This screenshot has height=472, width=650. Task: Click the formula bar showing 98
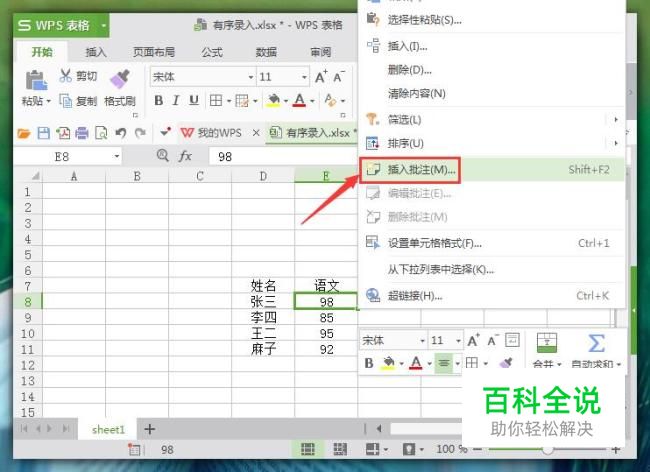[x=283, y=156]
